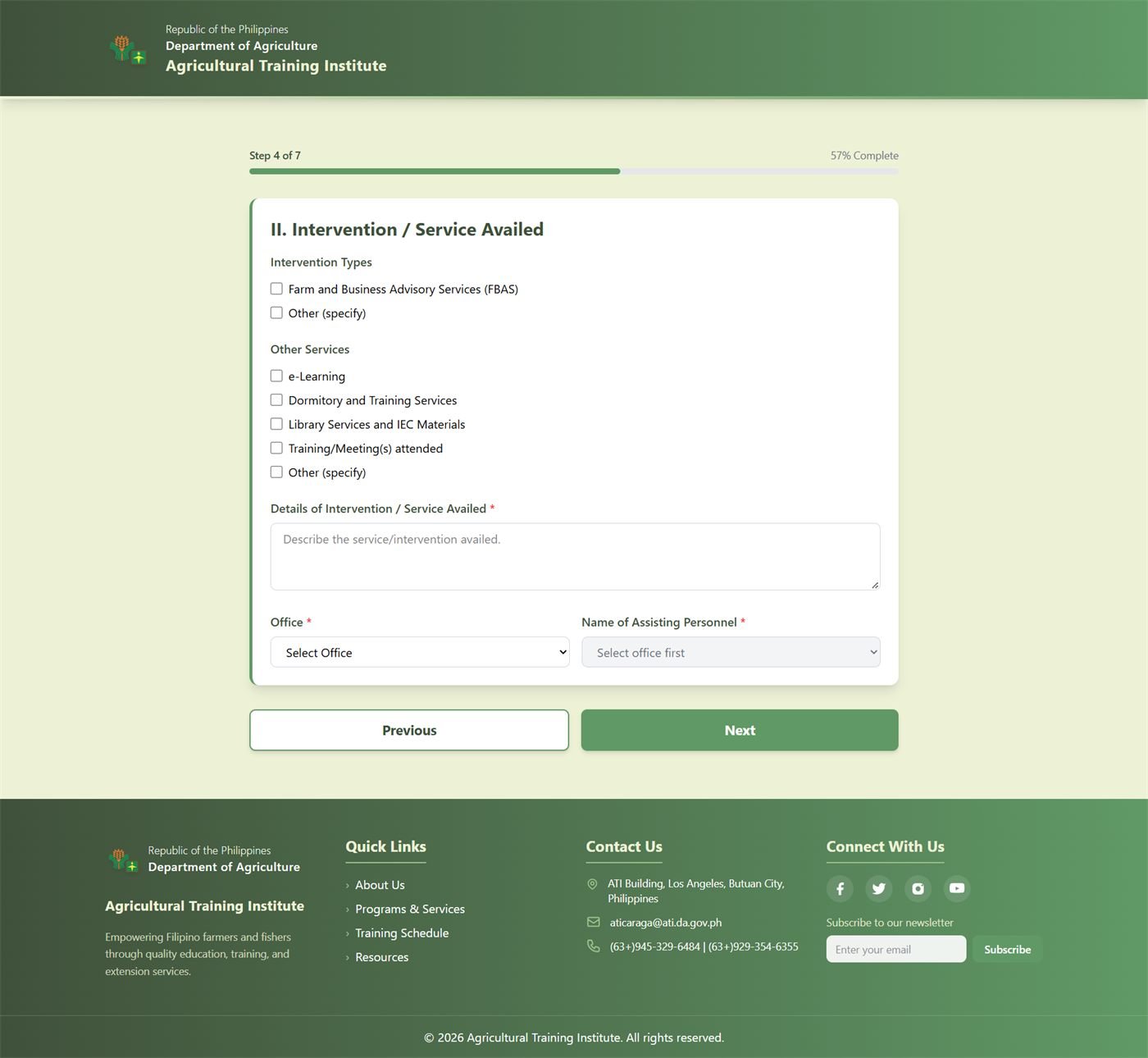Open the YouTube social icon
This screenshot has height=1058, width=1148.
[957, 888]
